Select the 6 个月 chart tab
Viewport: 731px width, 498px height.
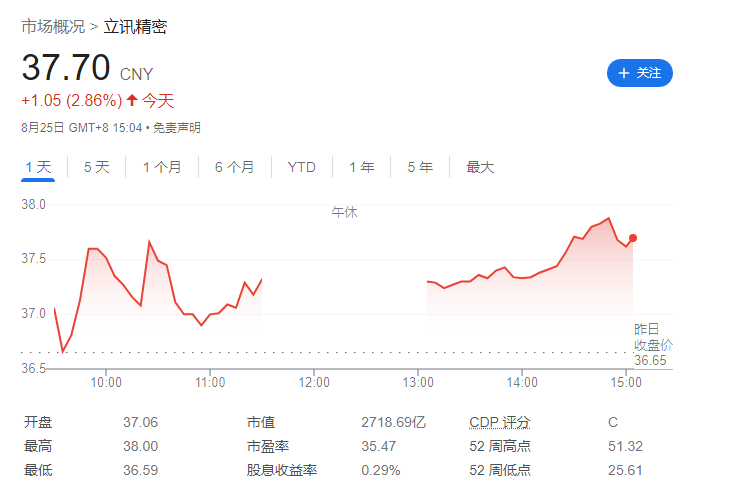(x=234, y=167)
